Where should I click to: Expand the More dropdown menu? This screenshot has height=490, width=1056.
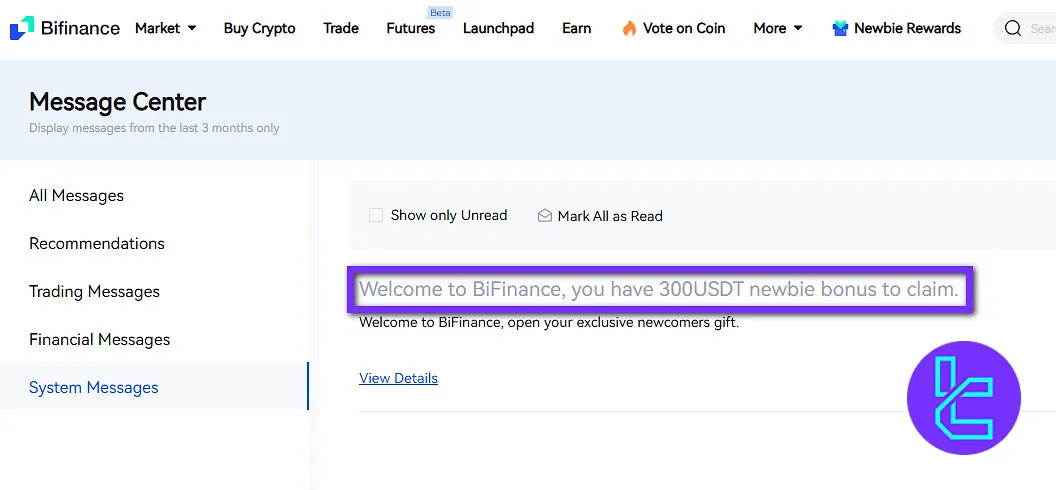[x=778, y=28]
